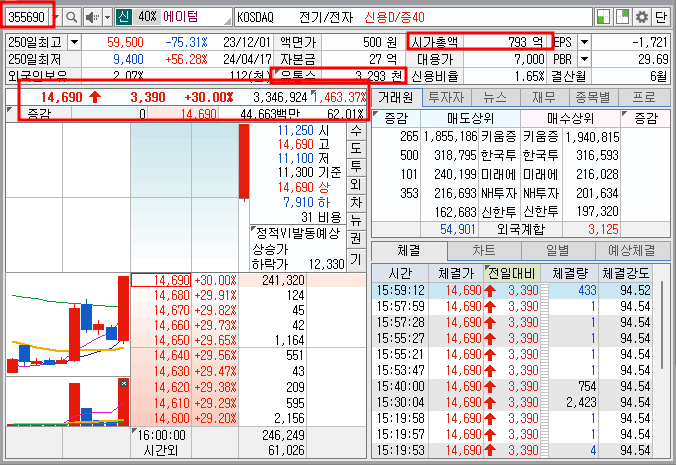The width and height of the screenshot is (676, 465).
Task: Close the volume mini chart with the x
Action: (x=124, y=383)
